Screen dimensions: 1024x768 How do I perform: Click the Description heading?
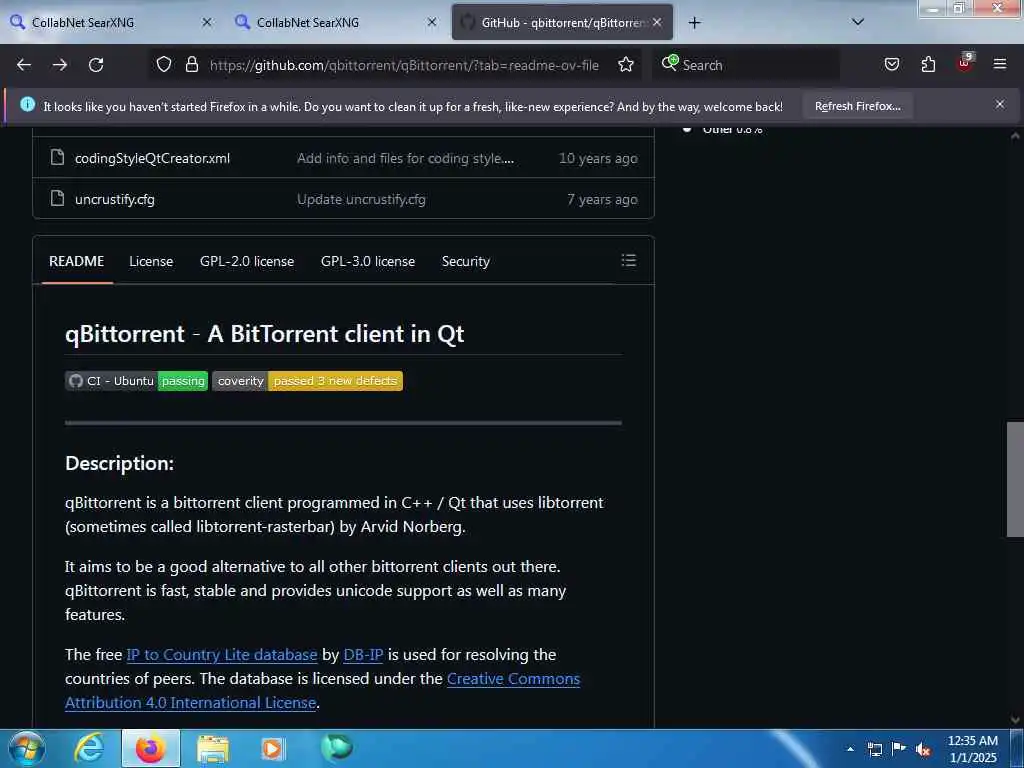120,463
